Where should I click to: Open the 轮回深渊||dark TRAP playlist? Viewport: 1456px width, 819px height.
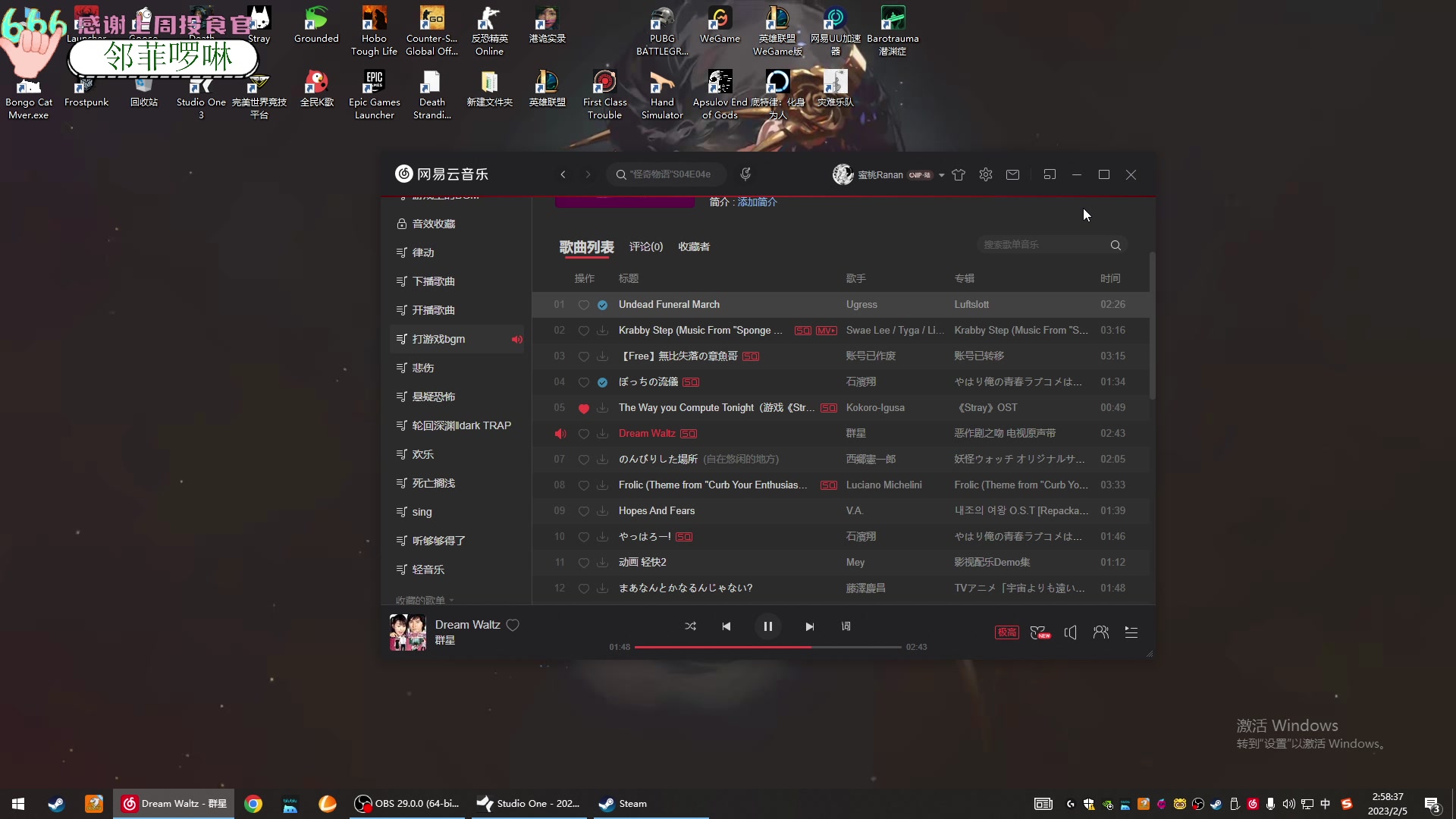[x=457, y=425]
